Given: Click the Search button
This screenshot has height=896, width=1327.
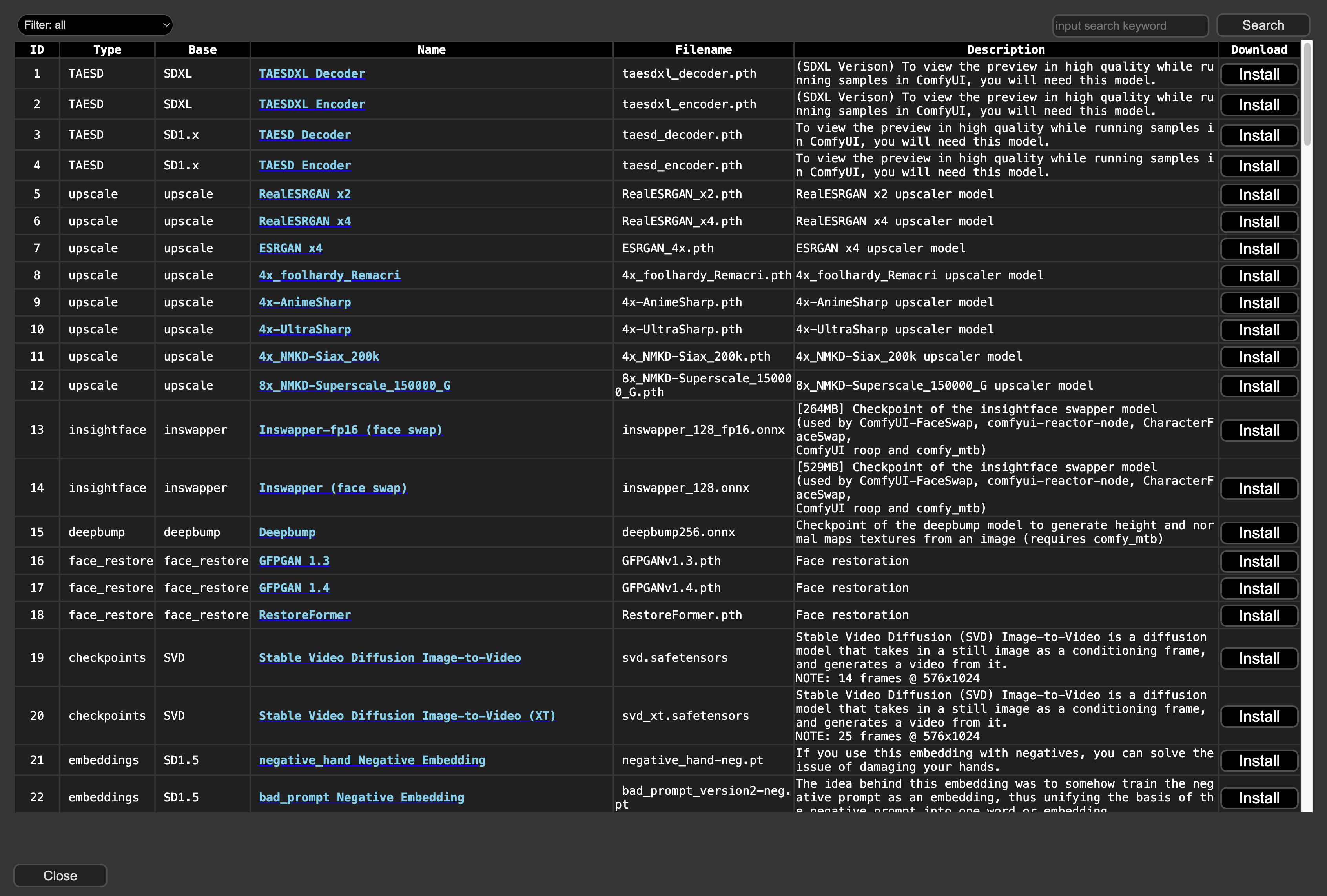Looking at the screenshot, I should click(1263, 25).
